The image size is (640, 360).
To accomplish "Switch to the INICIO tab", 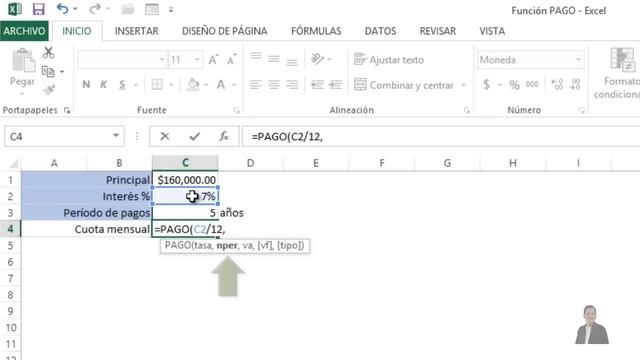I will [x=76, y=31].
